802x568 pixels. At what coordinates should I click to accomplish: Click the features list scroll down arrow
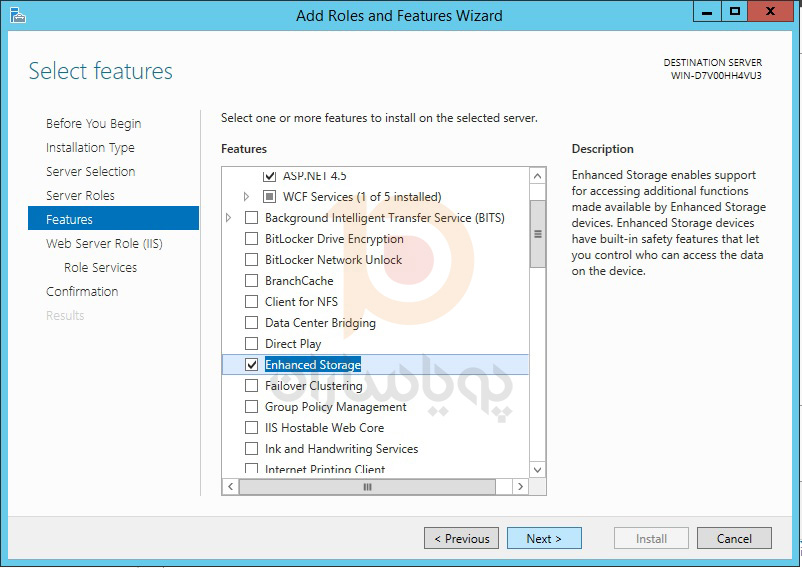pos(538,469)
